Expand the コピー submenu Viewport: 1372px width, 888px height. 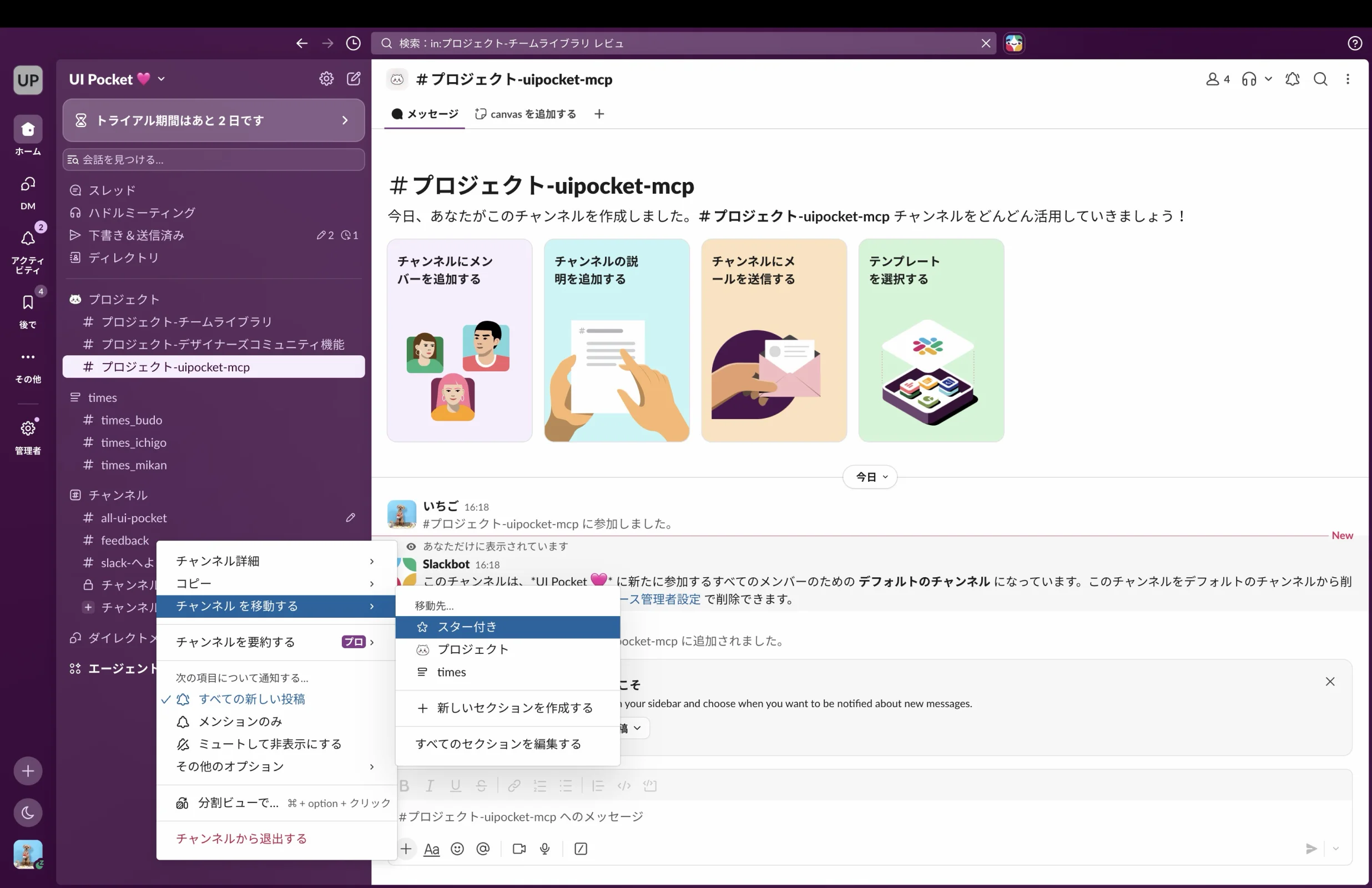point(277,583)
